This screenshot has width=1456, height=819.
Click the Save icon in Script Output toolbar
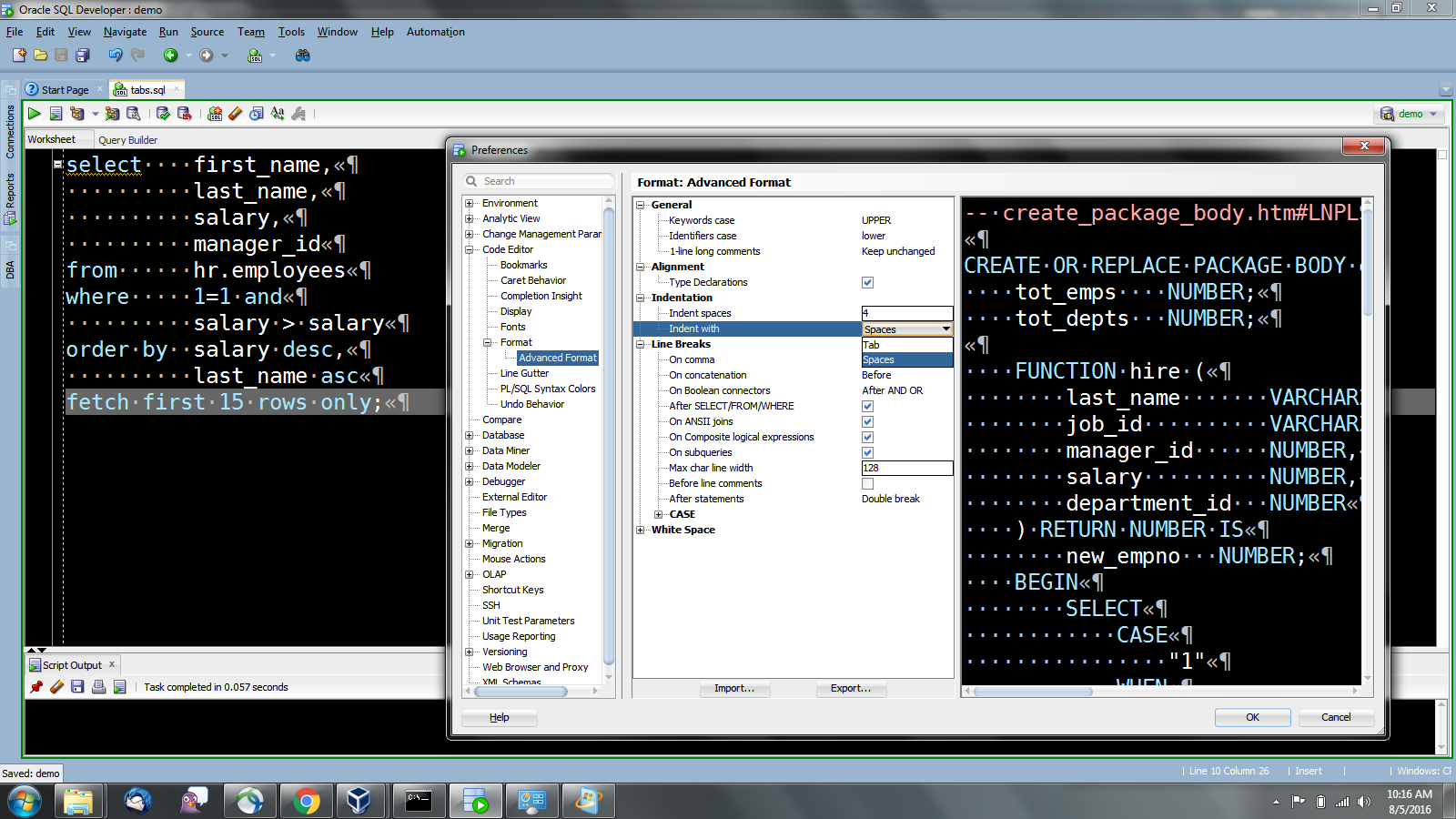click(77, 687)
